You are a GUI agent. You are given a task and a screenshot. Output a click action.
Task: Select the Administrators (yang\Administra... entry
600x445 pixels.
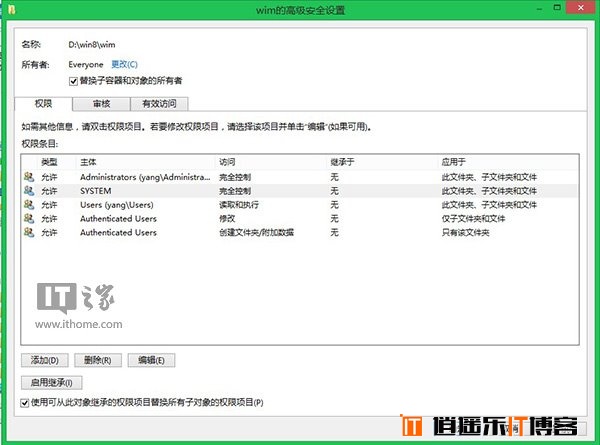(300, 177)
